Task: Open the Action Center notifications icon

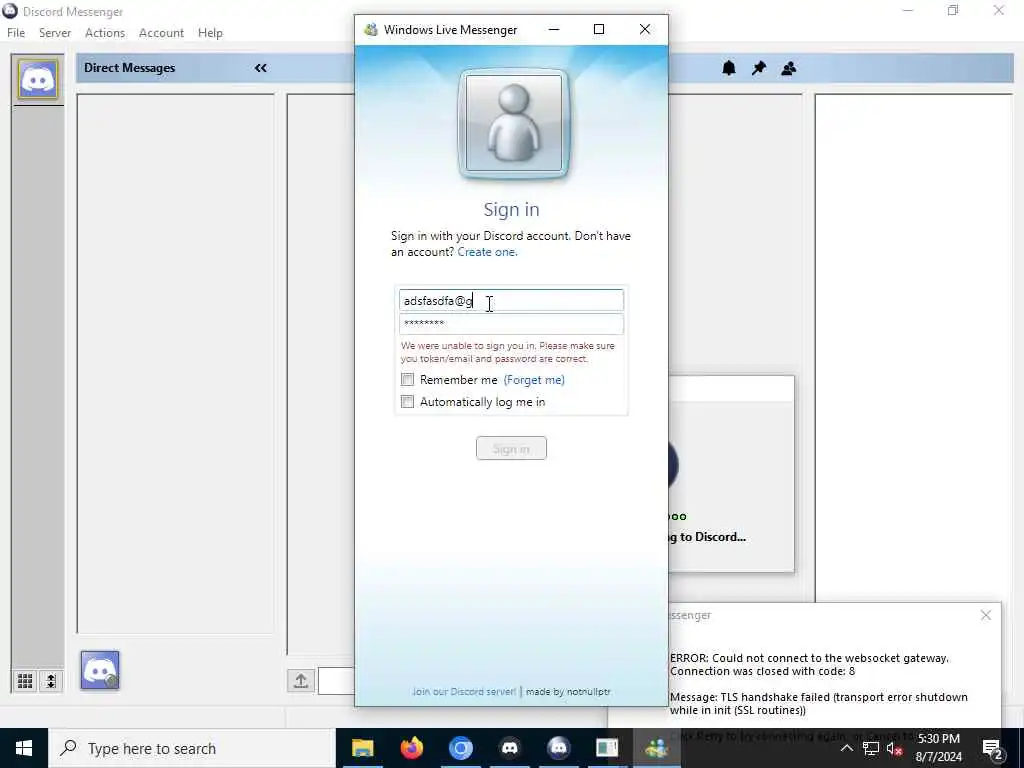Action: tap(992, 748)
